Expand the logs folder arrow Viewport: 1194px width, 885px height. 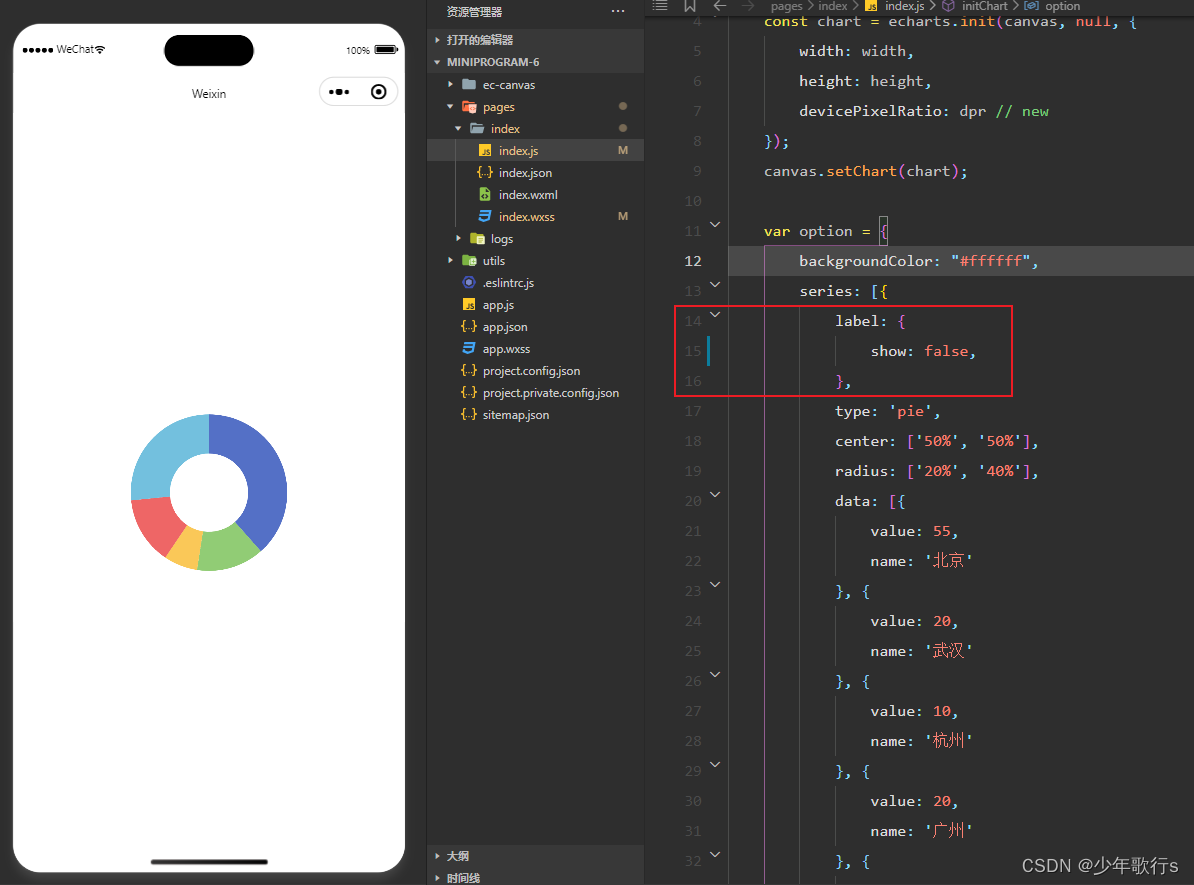coord(458,239)
